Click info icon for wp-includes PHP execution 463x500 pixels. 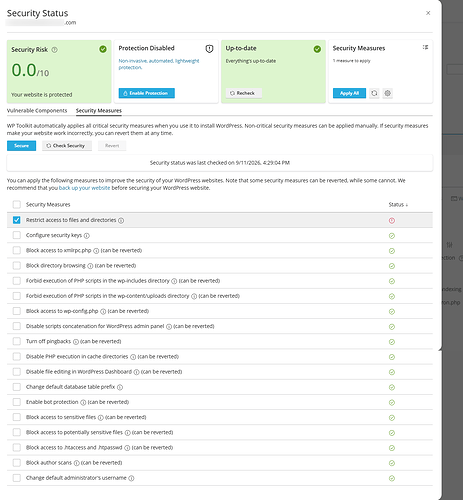point(174,281)
